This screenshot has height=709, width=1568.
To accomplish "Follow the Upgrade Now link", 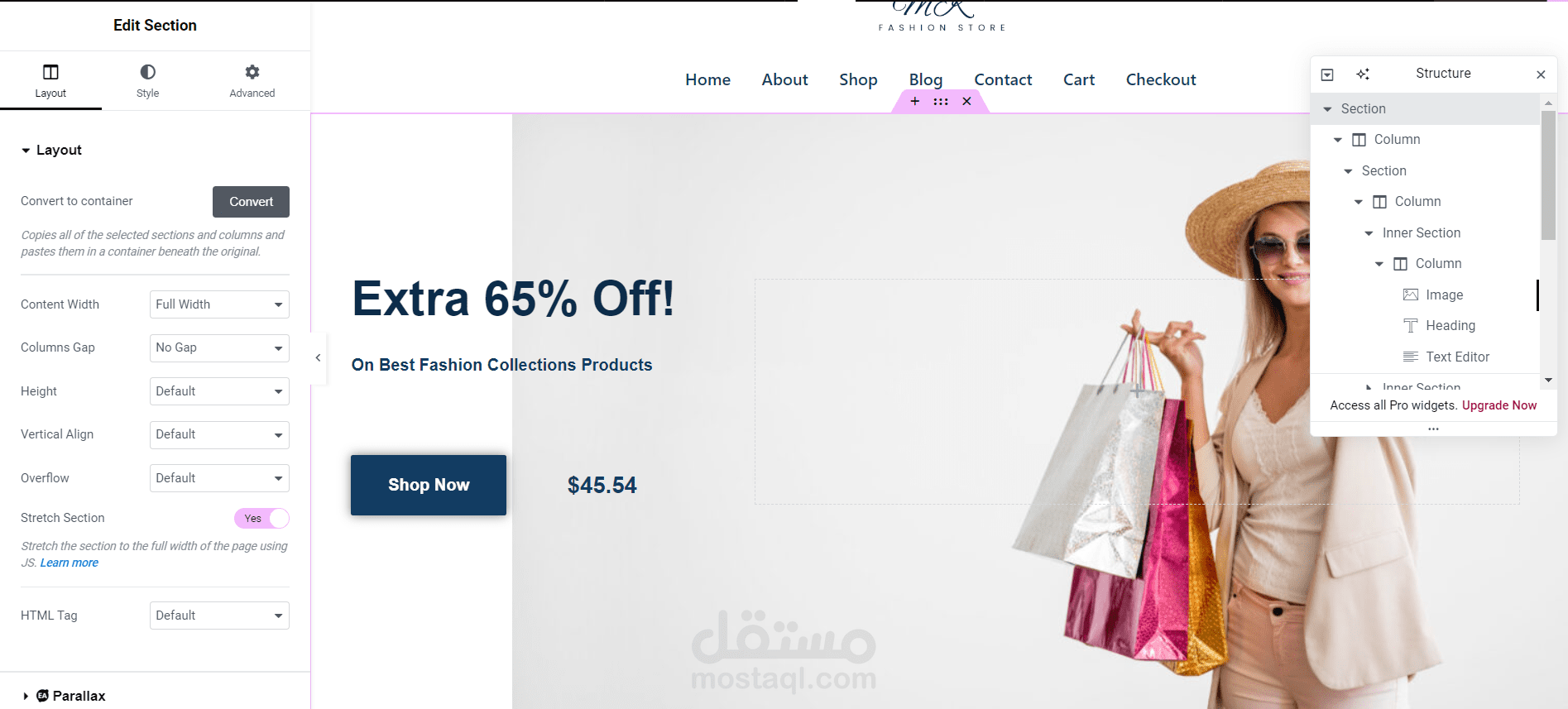I will pos(1499,405).
